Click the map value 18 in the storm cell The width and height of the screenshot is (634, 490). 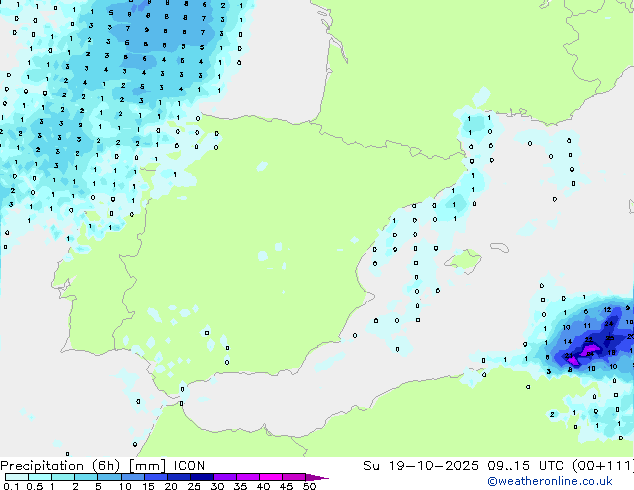point(611,353)
